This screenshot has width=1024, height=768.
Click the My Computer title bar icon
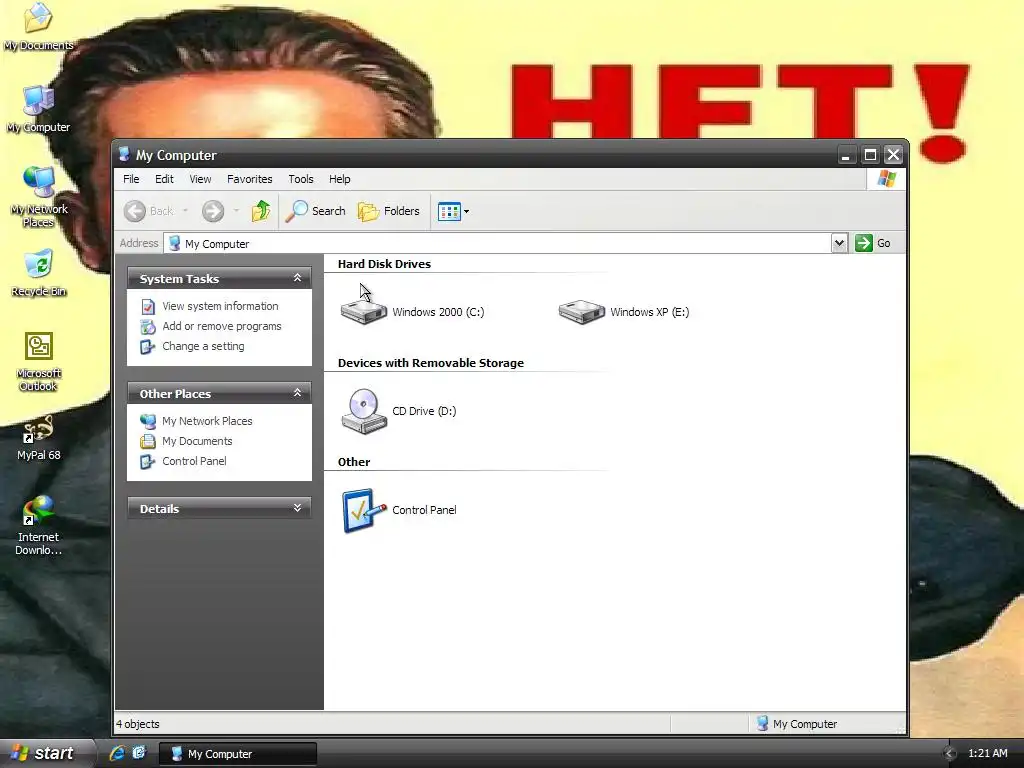[x=124, y=155]
